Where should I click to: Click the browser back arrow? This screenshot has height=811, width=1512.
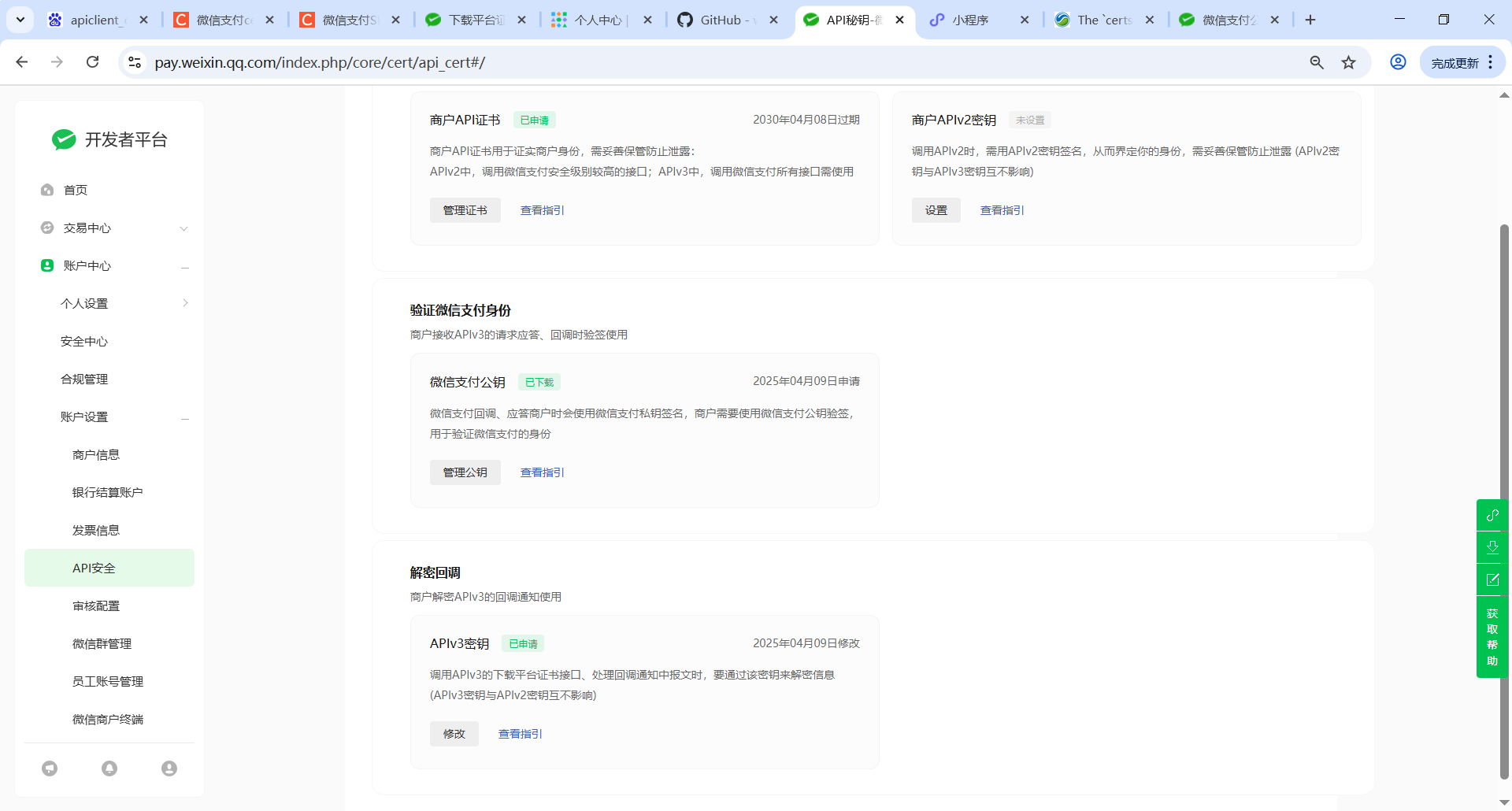22,62
